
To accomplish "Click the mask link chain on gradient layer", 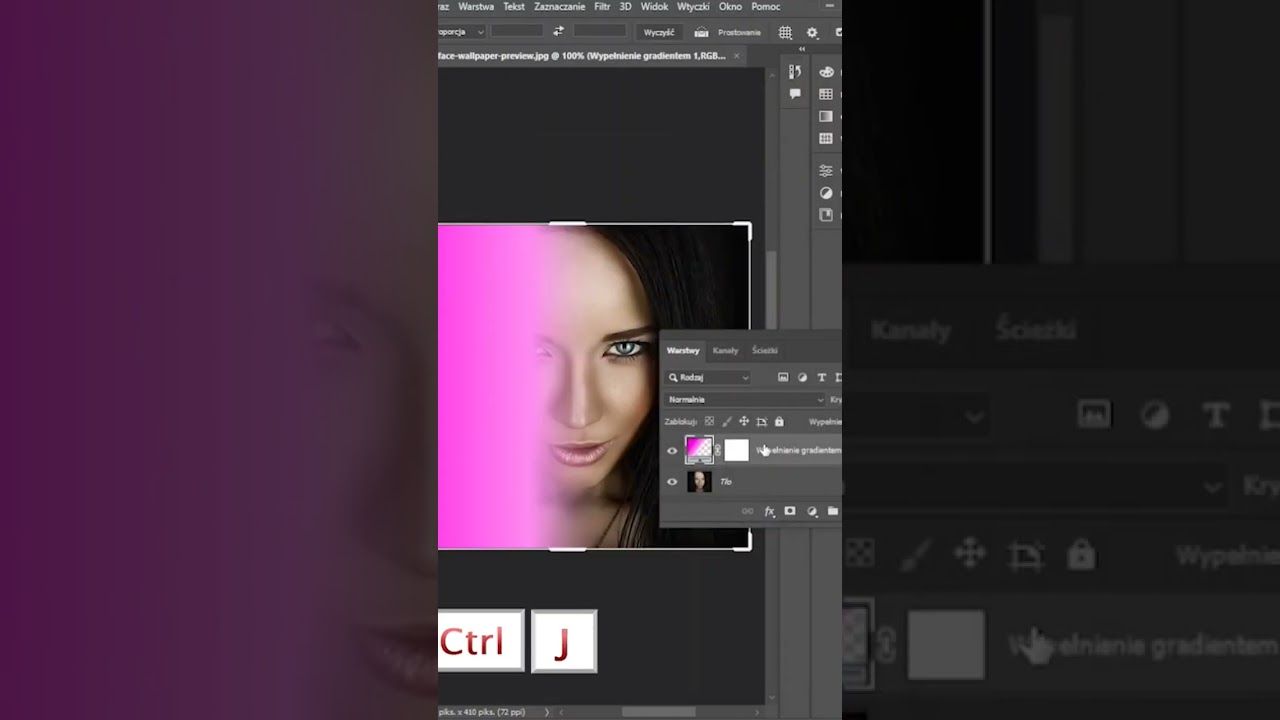I will click(x=718, y=450).
